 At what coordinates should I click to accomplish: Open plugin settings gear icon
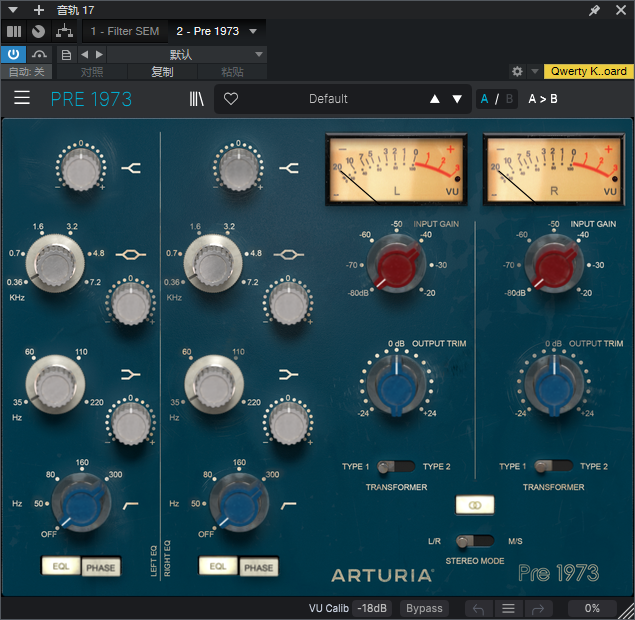pyautogui.click(x=517, y=72)
